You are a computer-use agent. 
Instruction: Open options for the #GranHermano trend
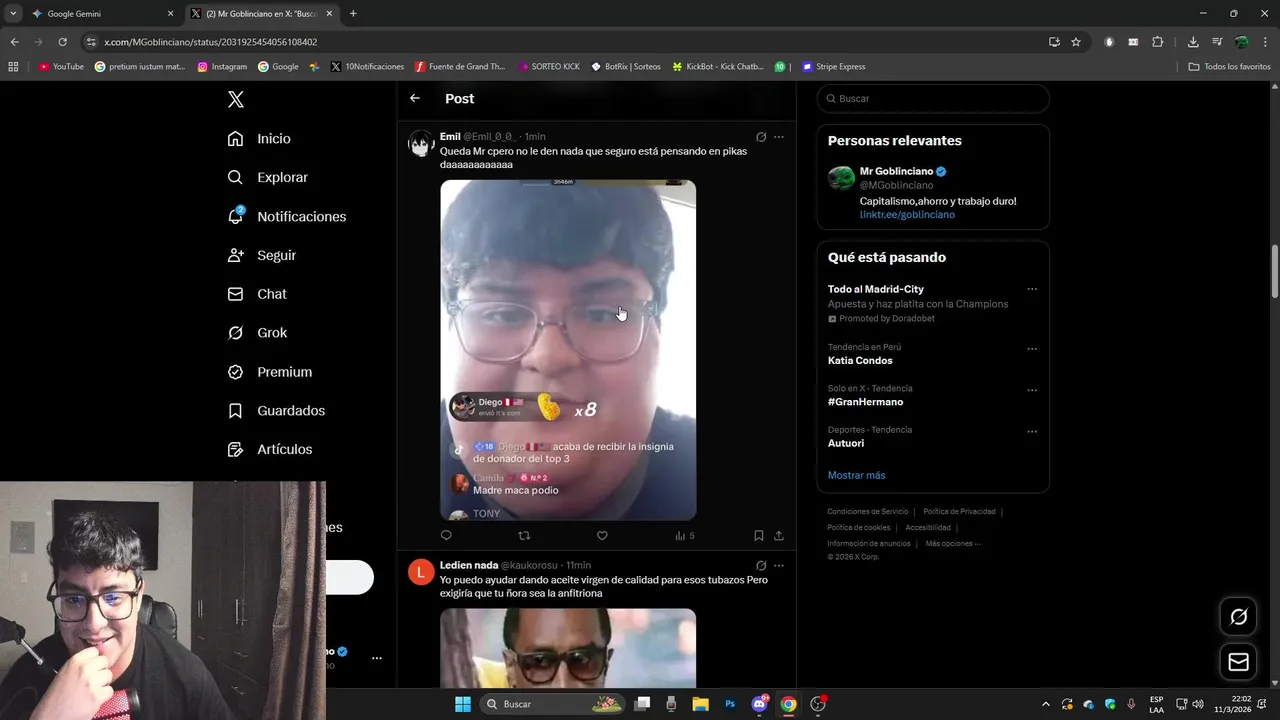(1032, 390)
